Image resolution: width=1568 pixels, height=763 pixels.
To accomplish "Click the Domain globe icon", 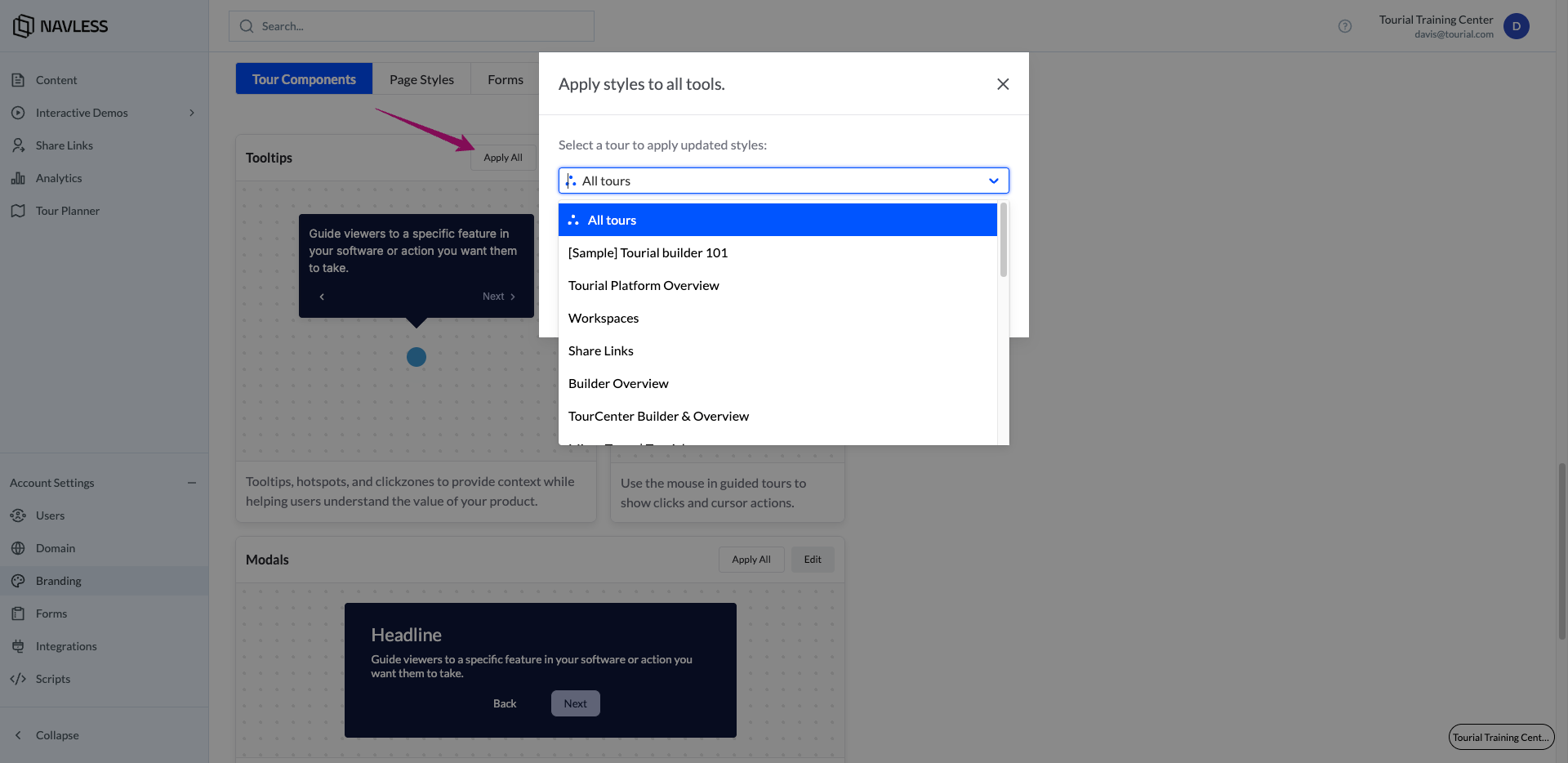I will pyautogui.click(x=18, y=548).
